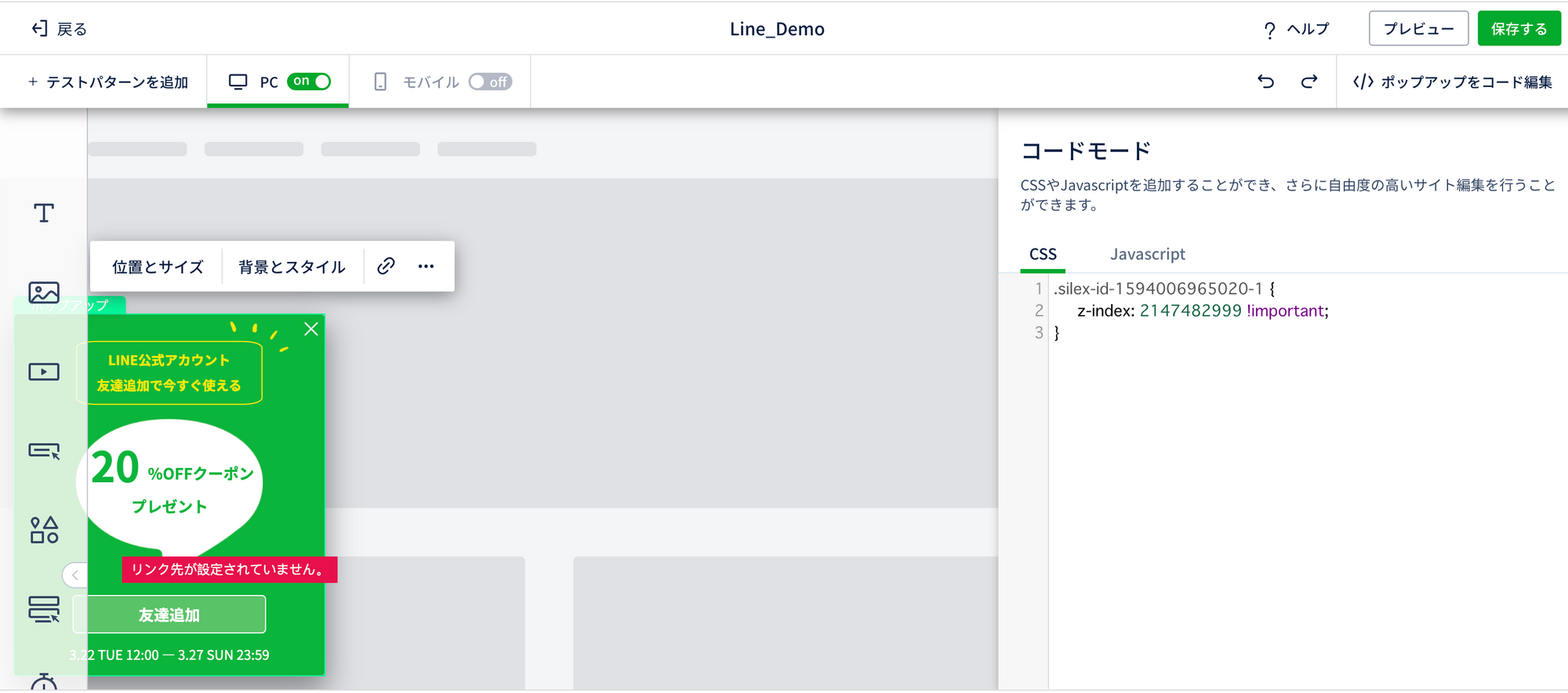Collapse the sidebar with the chevron arrow
This screenshot has width=1568, height=693.
click(74, 575)
